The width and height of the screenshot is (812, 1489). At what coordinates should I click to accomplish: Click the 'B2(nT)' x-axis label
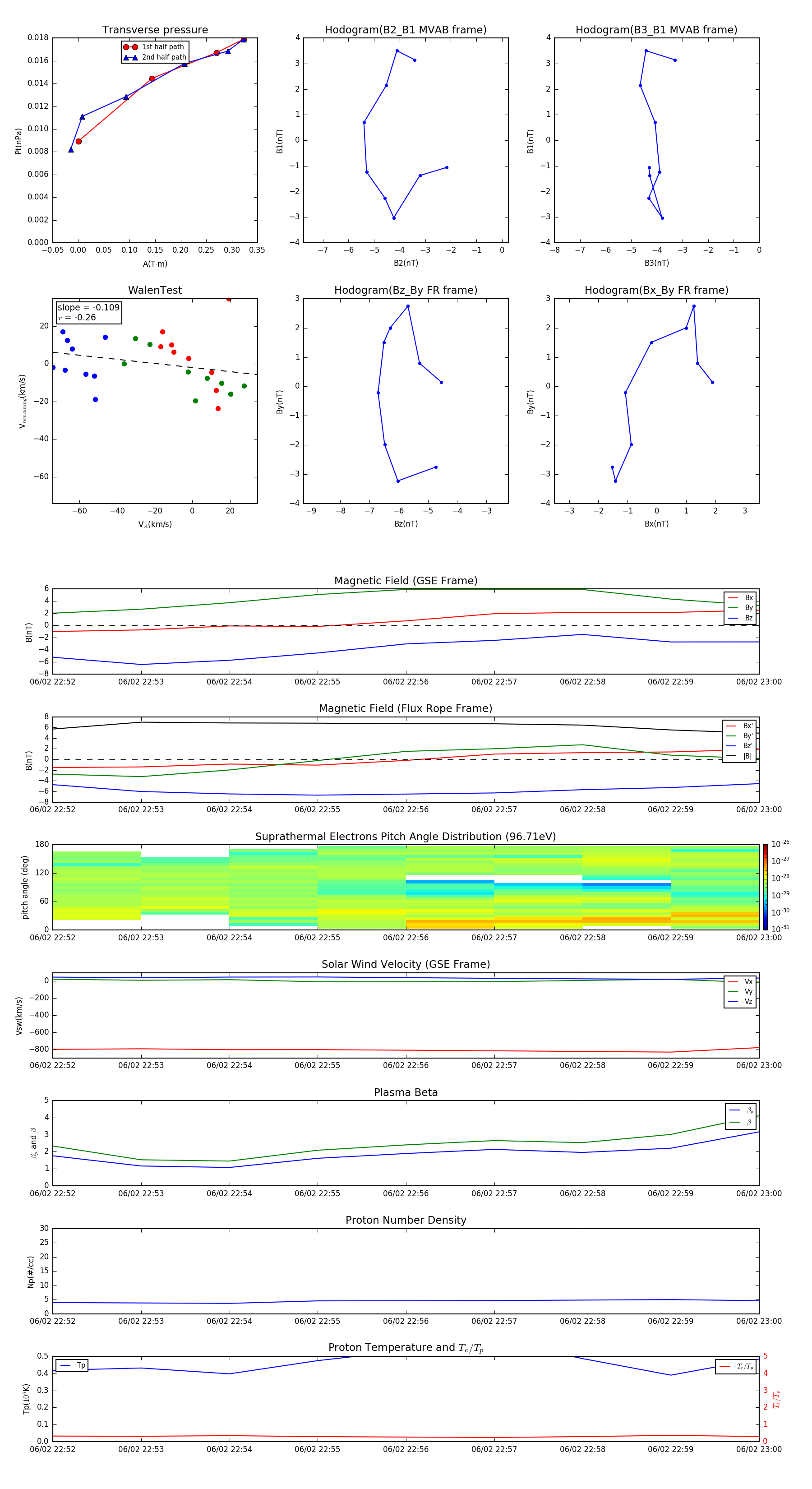click(x=406, y=263)
